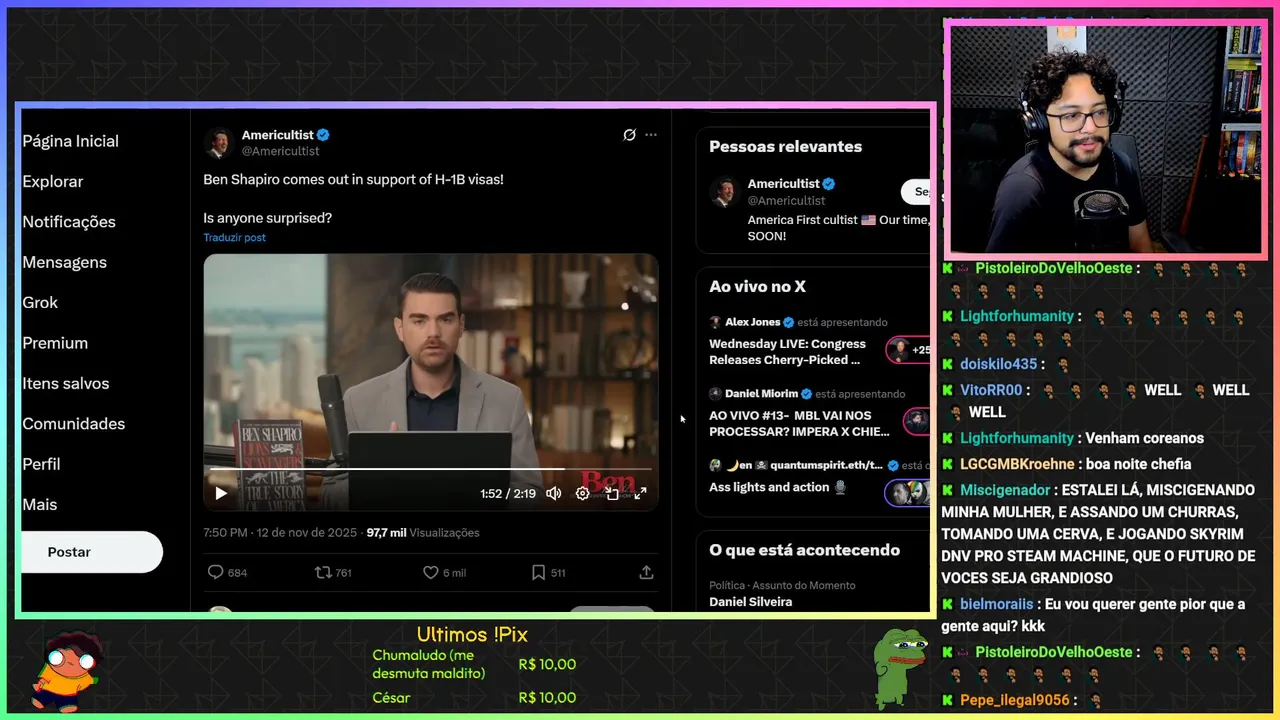1280x720 pixels.
Task: Like the post with 6 mil likes
Action: 444,572
